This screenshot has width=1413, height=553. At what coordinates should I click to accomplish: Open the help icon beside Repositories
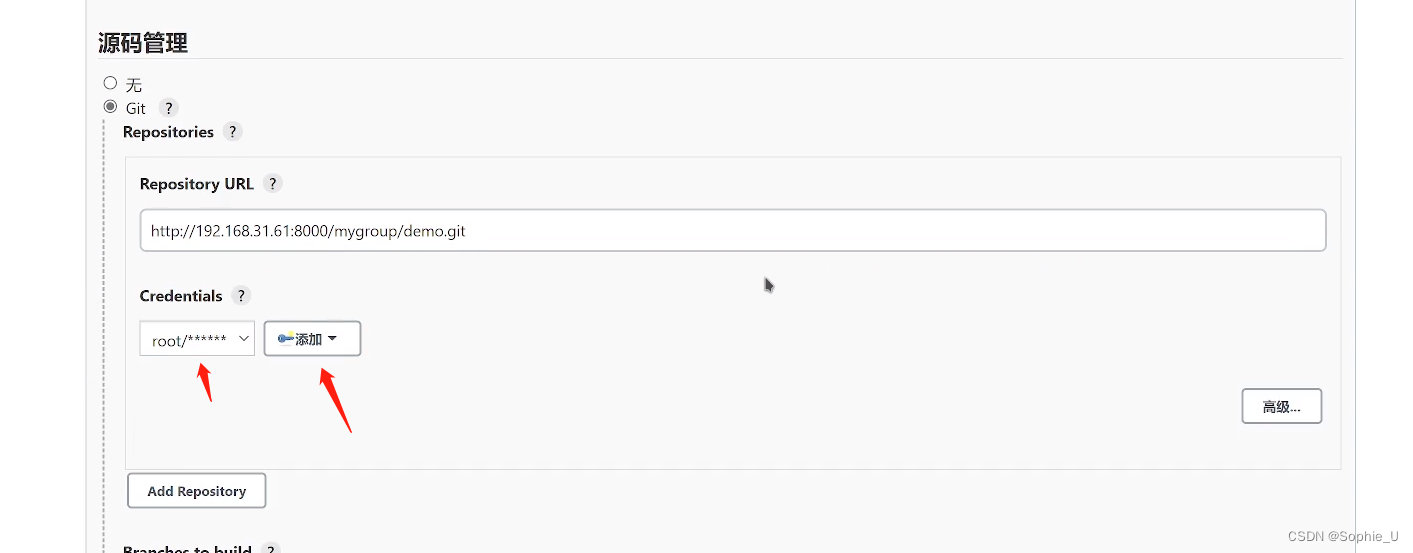(232, 132)
